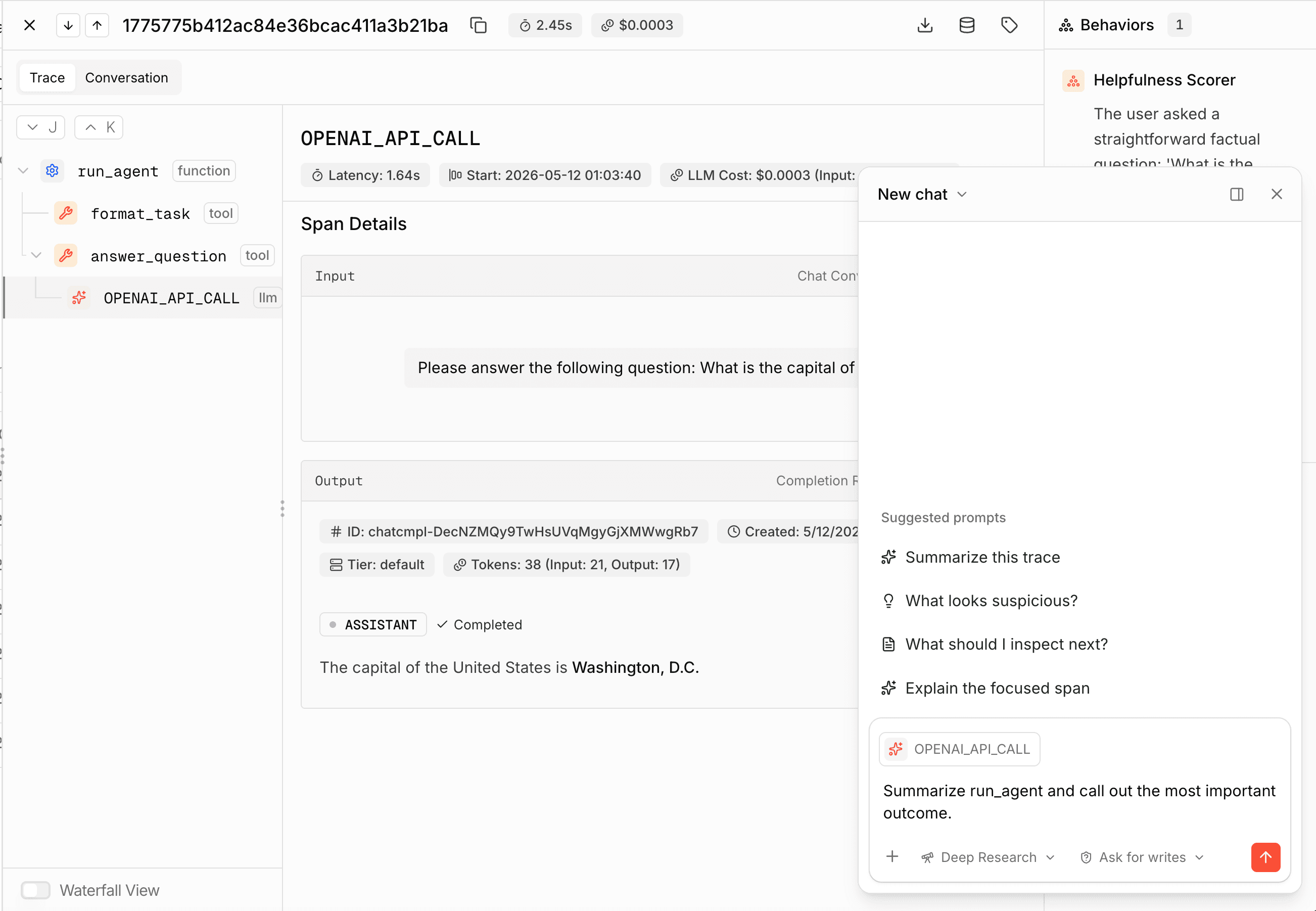Open the dataset database icon
This screenshot has height=911, width=1316.
[x=967, y=25]
